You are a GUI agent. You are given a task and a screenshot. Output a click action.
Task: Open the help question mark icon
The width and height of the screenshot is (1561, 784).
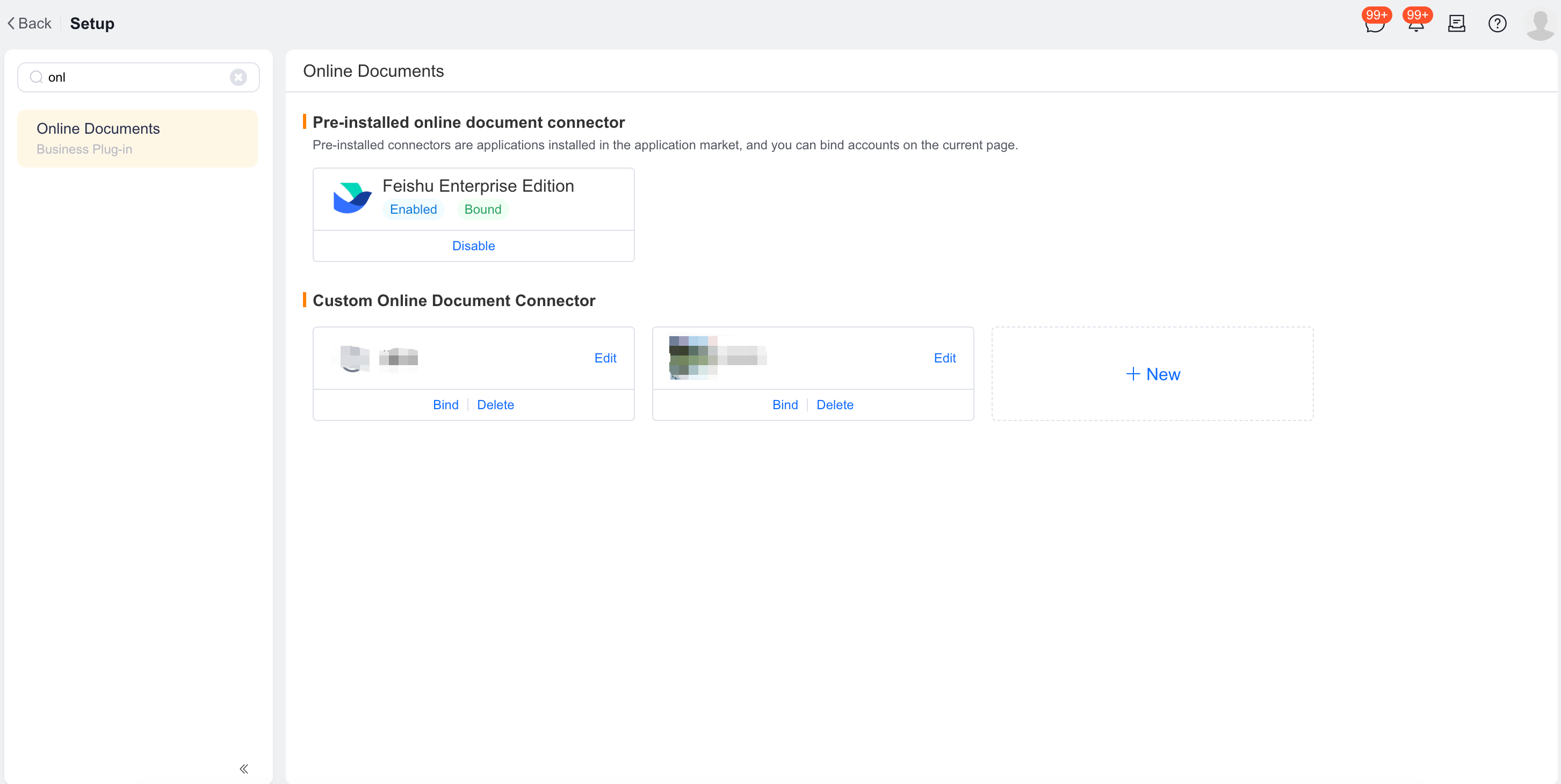tap(1497, 24)
